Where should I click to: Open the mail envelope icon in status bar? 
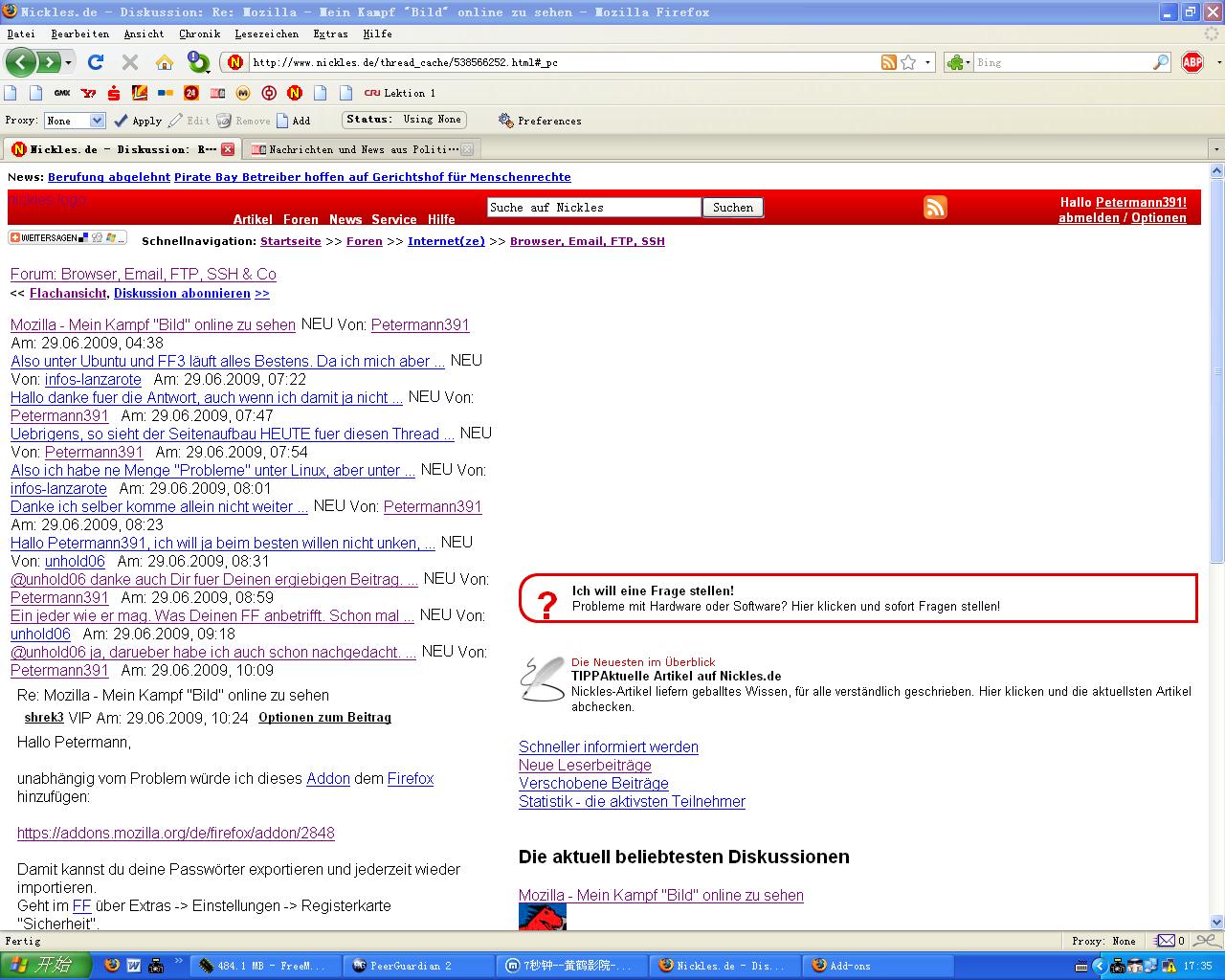1165,941
